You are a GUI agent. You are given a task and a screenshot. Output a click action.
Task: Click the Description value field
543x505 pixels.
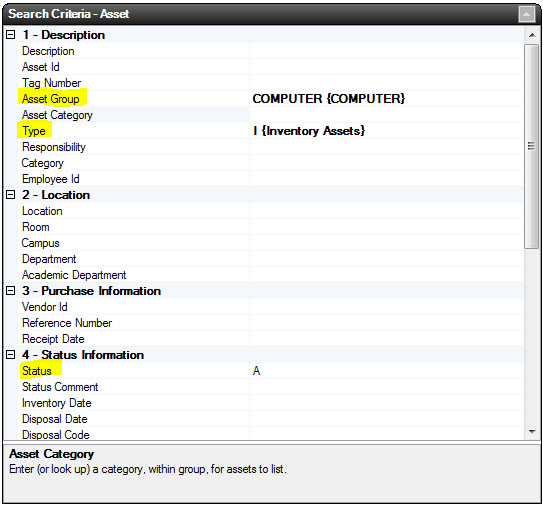tap(386, 51)
